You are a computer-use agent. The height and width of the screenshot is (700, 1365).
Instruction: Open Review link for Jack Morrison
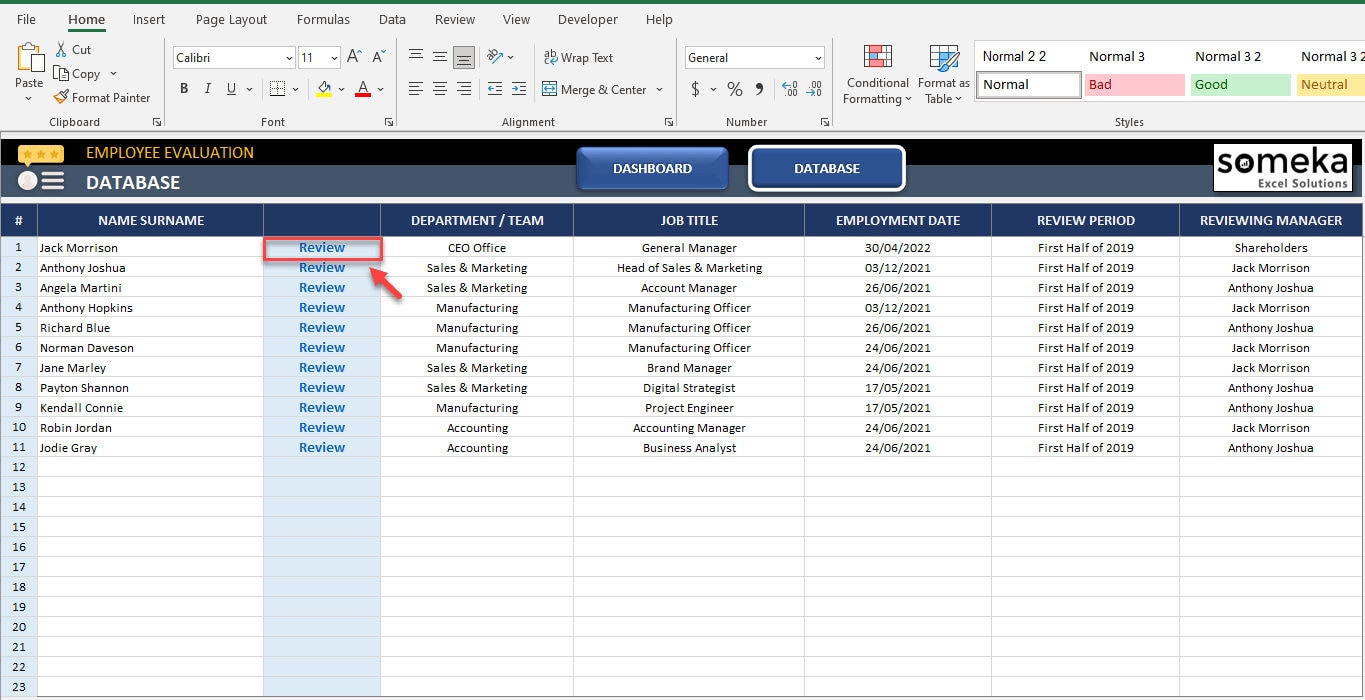click(x=322, y=248)
